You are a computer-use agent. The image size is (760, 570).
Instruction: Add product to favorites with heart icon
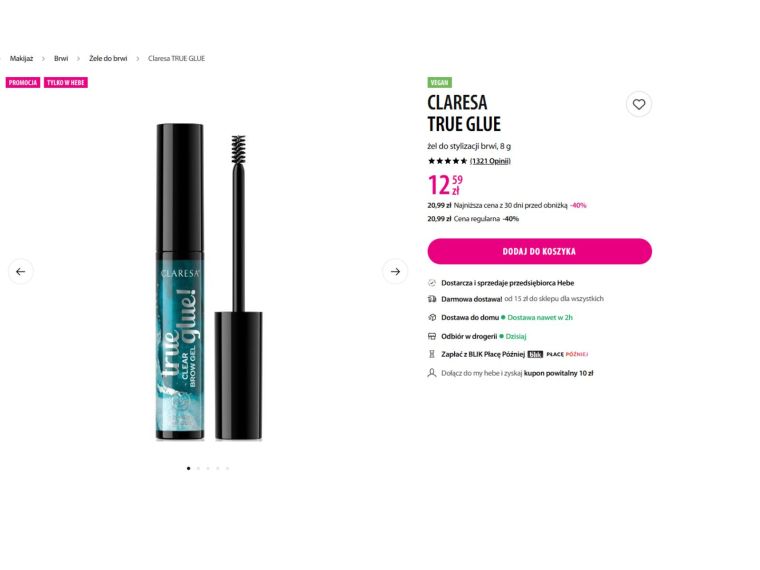point(638,104)
